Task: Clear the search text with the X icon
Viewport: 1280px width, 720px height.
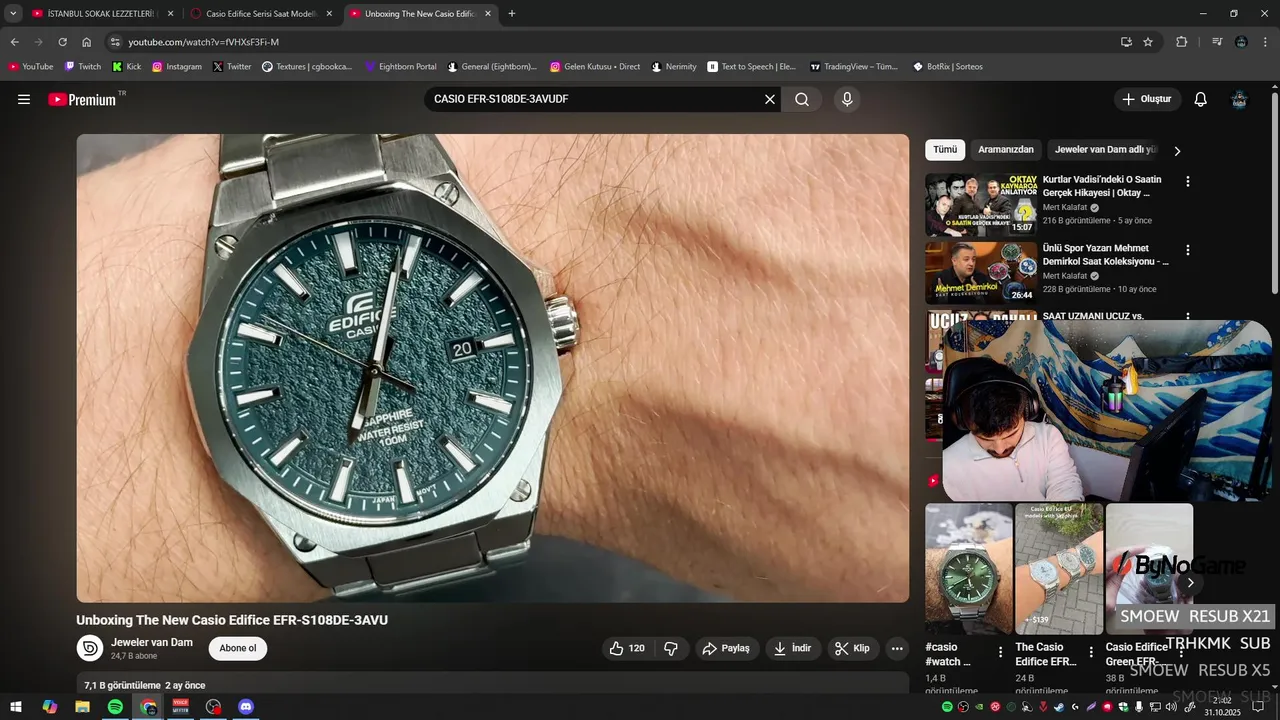Action: [770, 99]
